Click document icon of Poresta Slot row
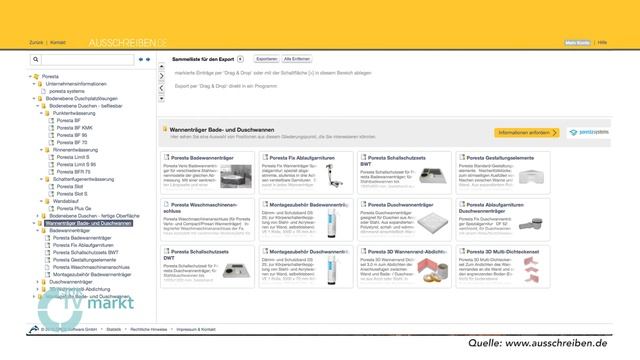The height and width of the screenshot is (360, 640). [51, 187]
